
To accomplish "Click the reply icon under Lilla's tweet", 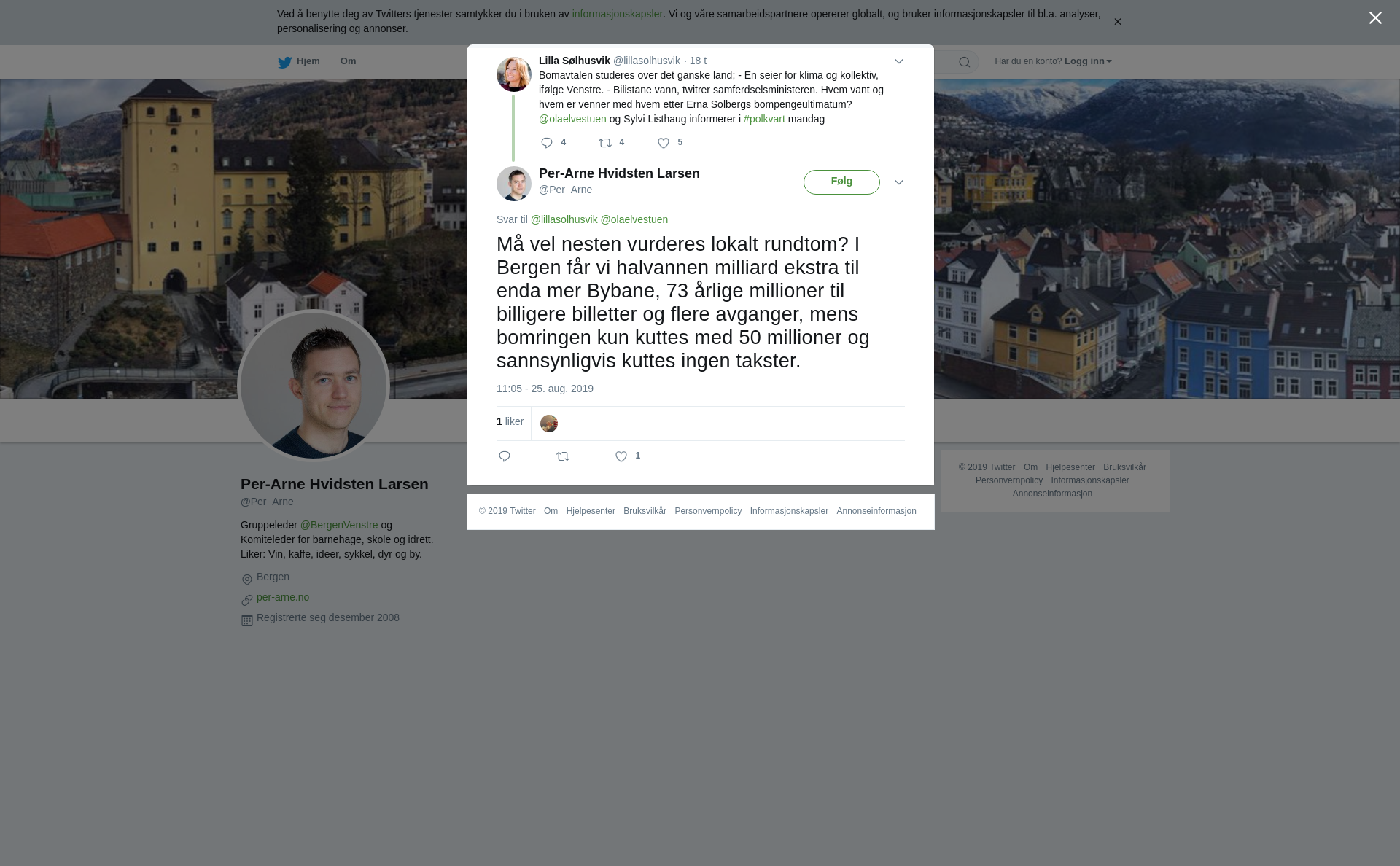I will click(547, 143).
